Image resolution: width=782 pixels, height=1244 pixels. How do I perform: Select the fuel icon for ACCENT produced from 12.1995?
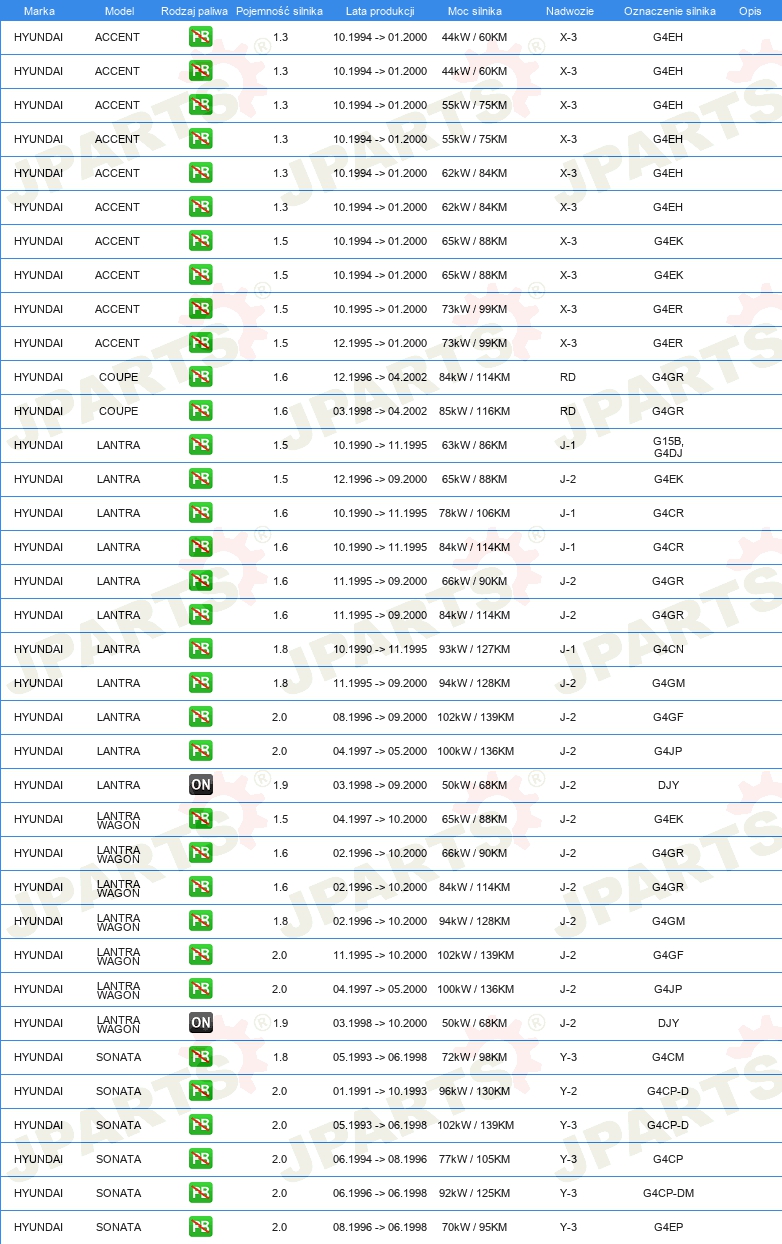point(201,343)
